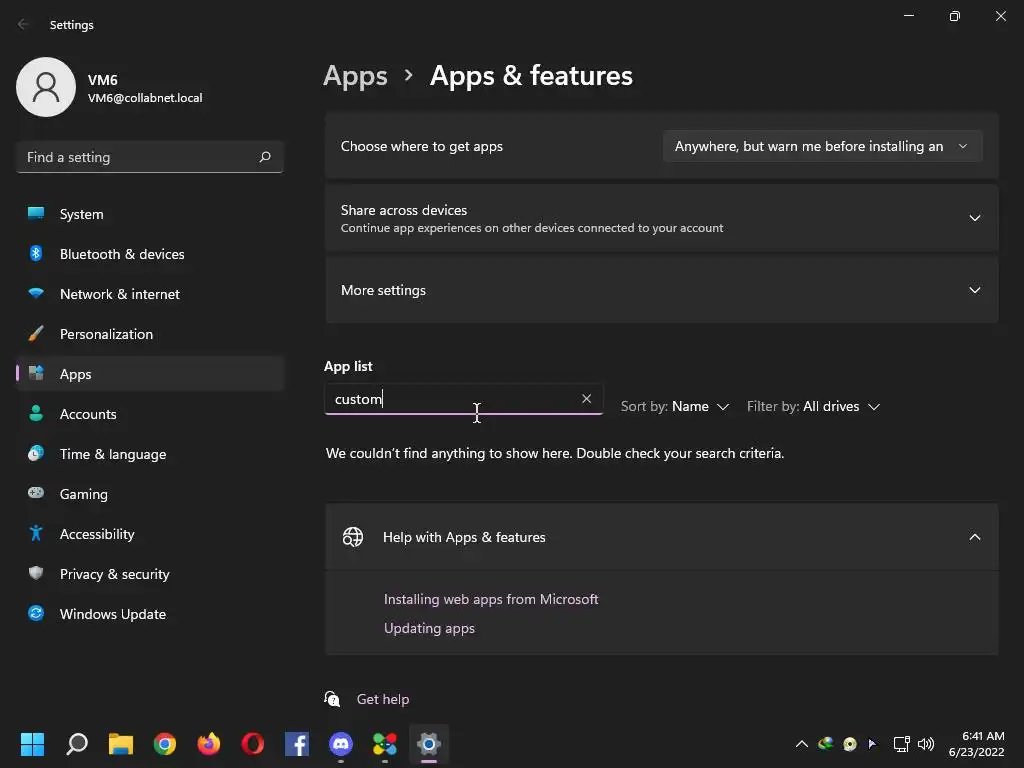Open Discord from the taskbar
The image size is (1024, 768).
click(341, 744)
